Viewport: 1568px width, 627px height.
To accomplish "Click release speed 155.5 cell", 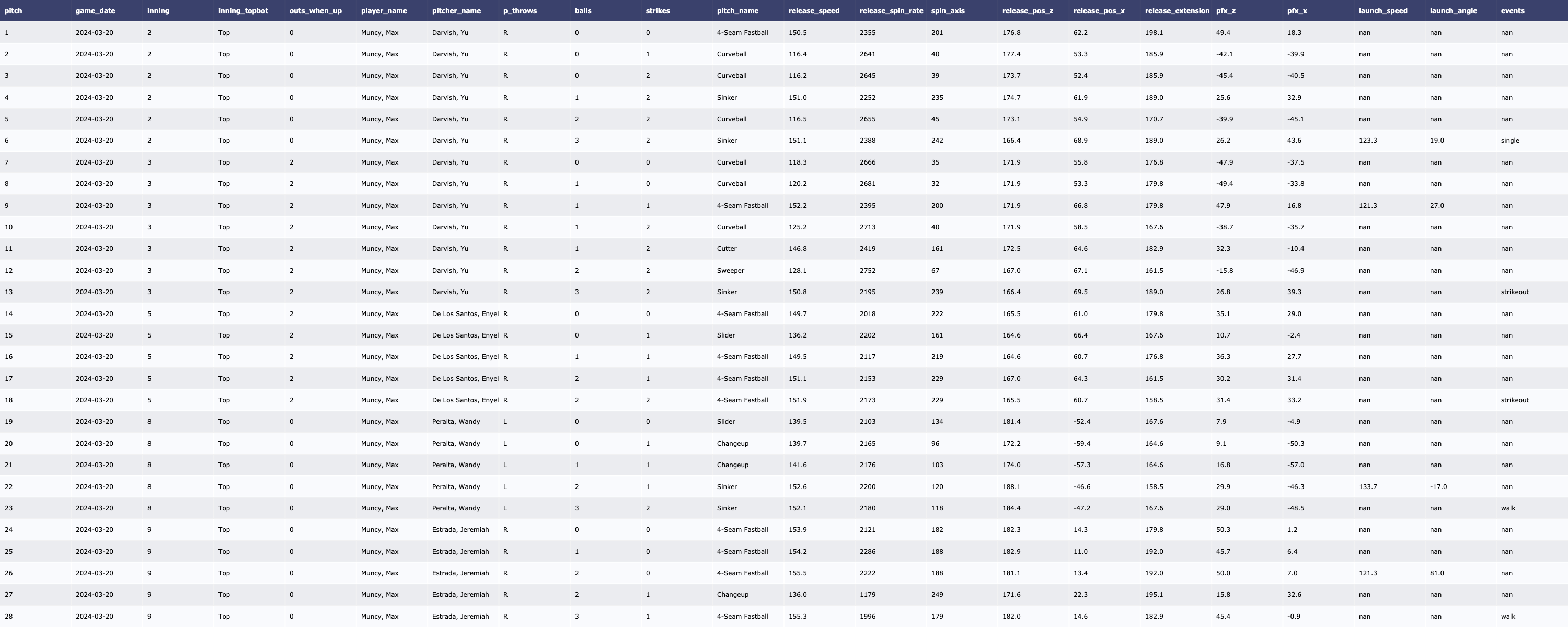I will [x=798, y=573].
